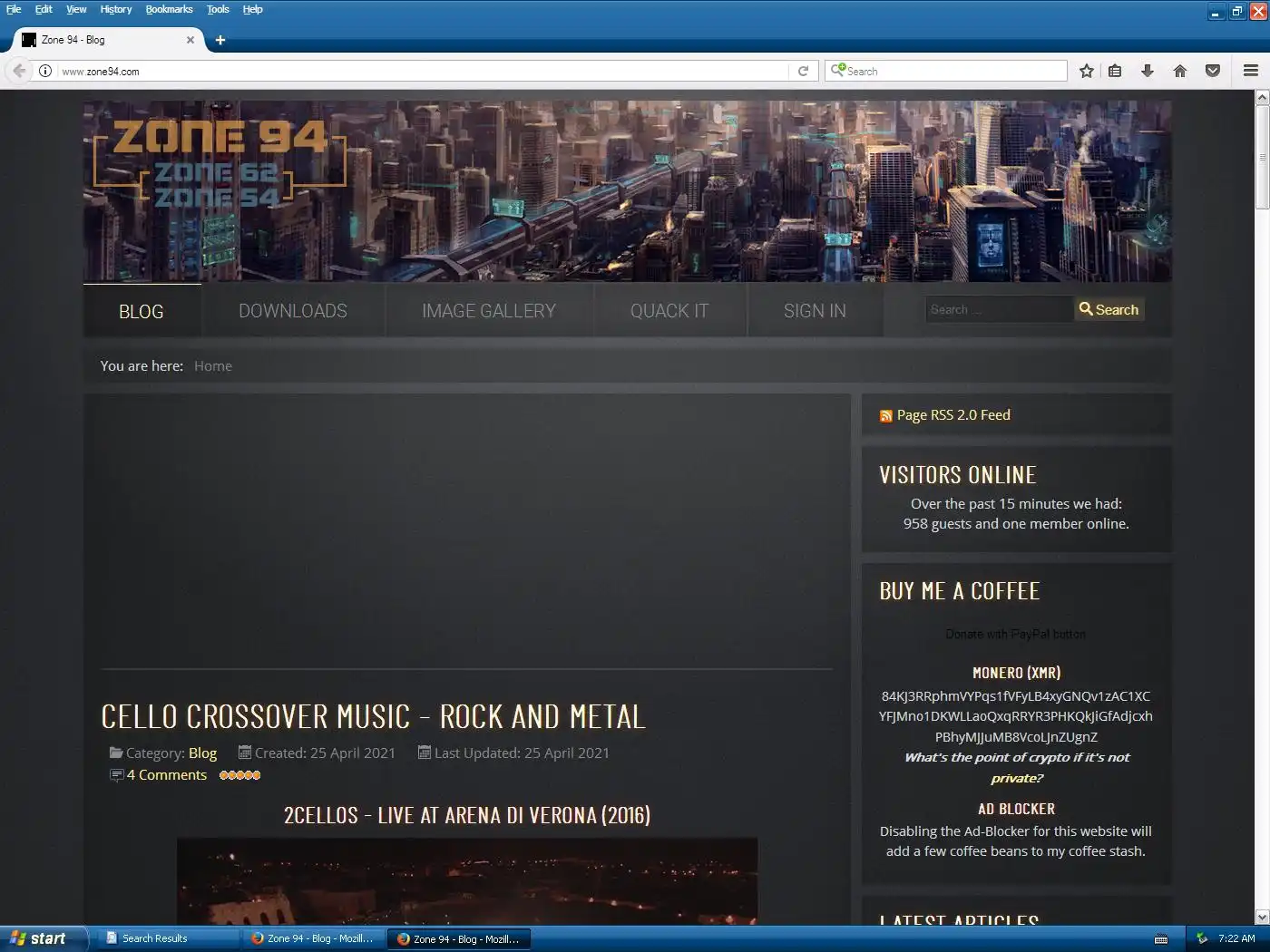Open the Tools menu
The image size is (1270, 952).
[218, 9]
